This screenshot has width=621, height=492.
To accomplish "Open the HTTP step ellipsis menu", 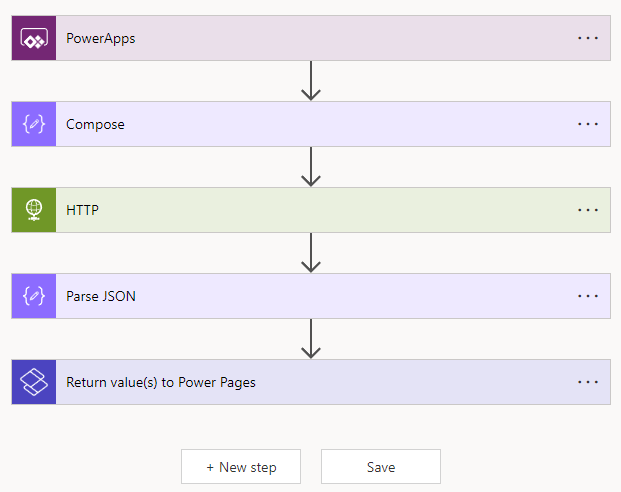I will [588, 210].
